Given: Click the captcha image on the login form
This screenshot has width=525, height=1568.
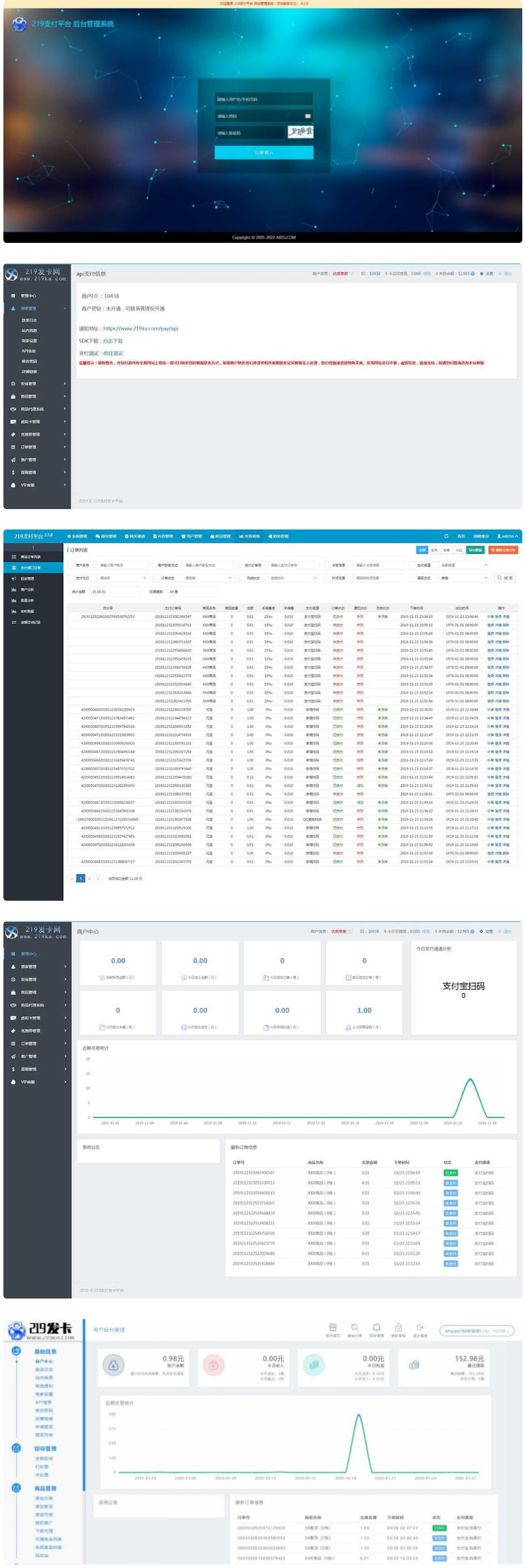Looking at the screenshot, I should [300, 132].
